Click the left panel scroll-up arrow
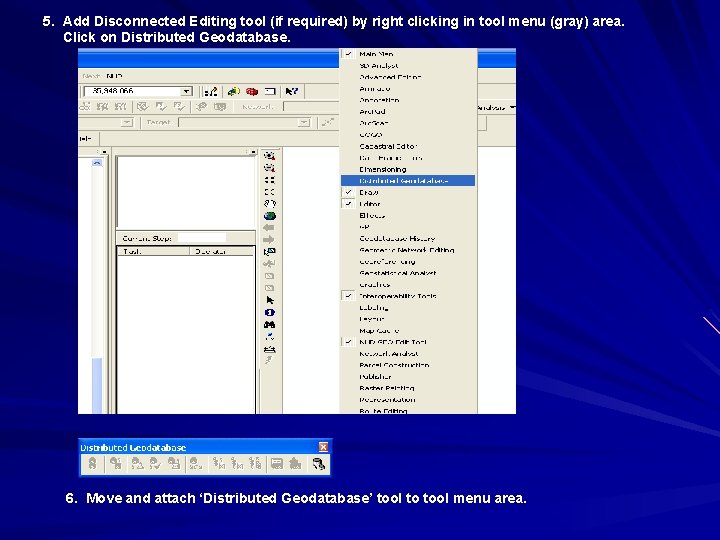The image size is (720, 540). 97,163
